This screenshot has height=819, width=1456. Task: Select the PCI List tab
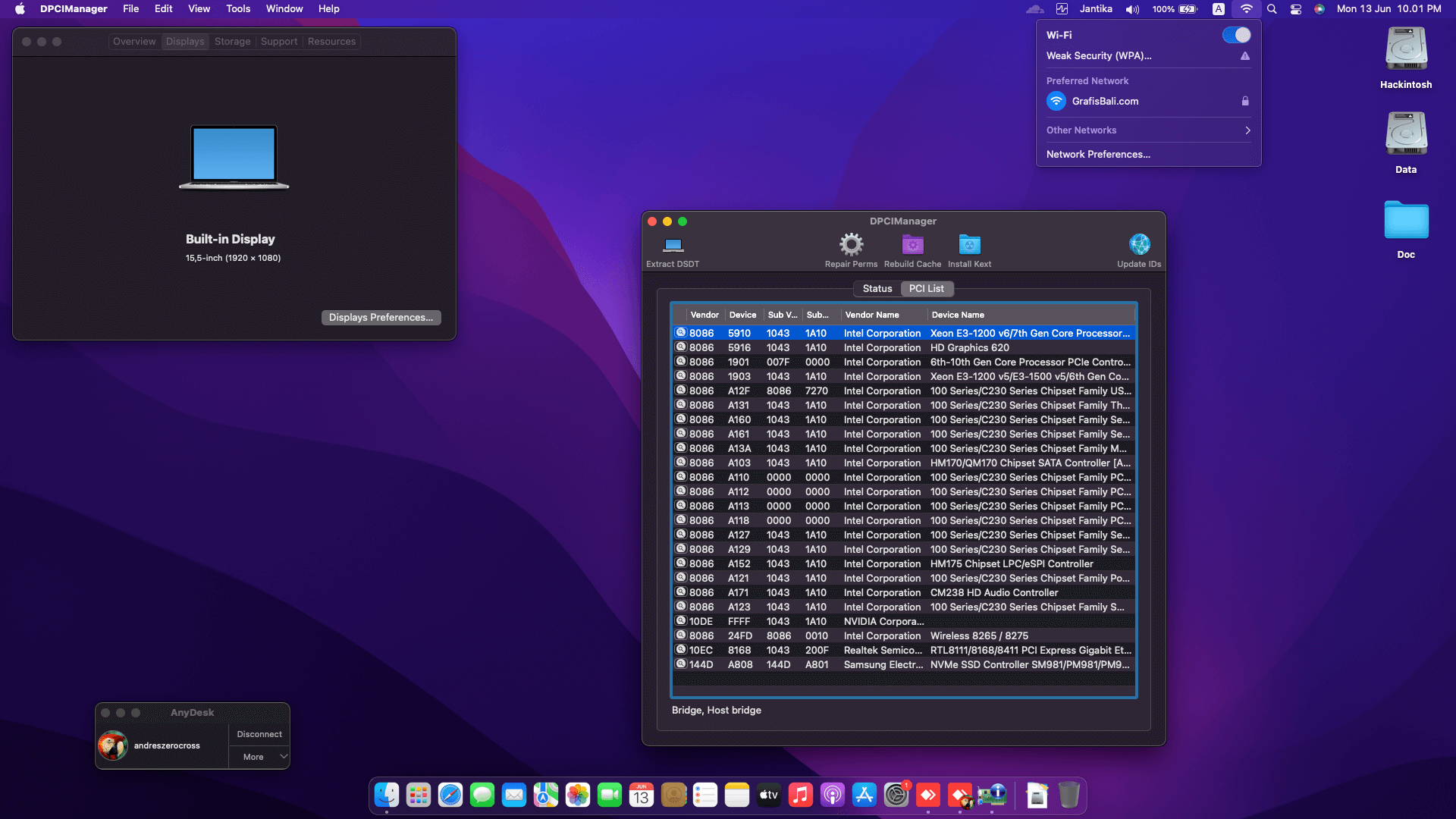(x=927, y=289)
